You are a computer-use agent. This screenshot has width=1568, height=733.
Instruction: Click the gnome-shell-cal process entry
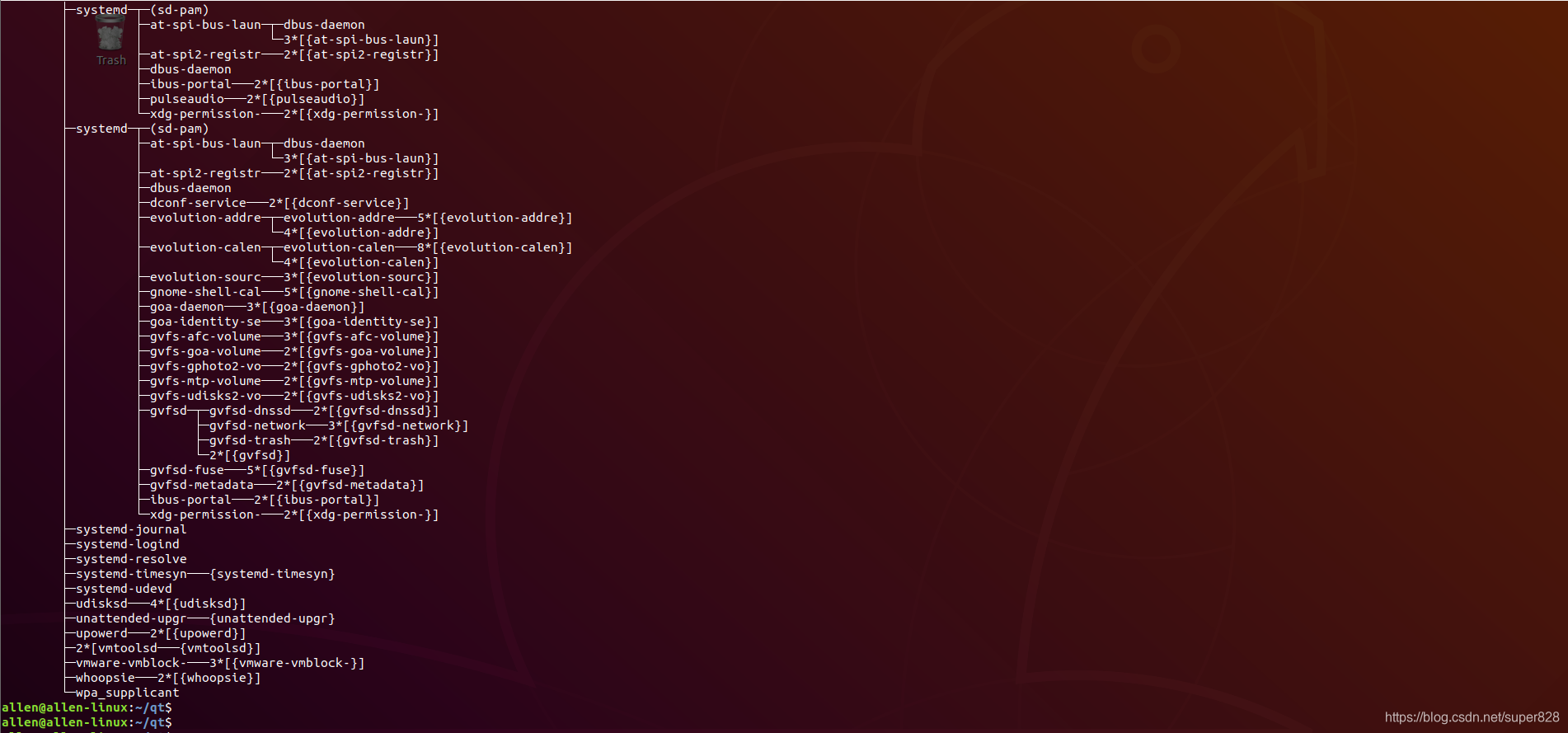pos(205,292)
